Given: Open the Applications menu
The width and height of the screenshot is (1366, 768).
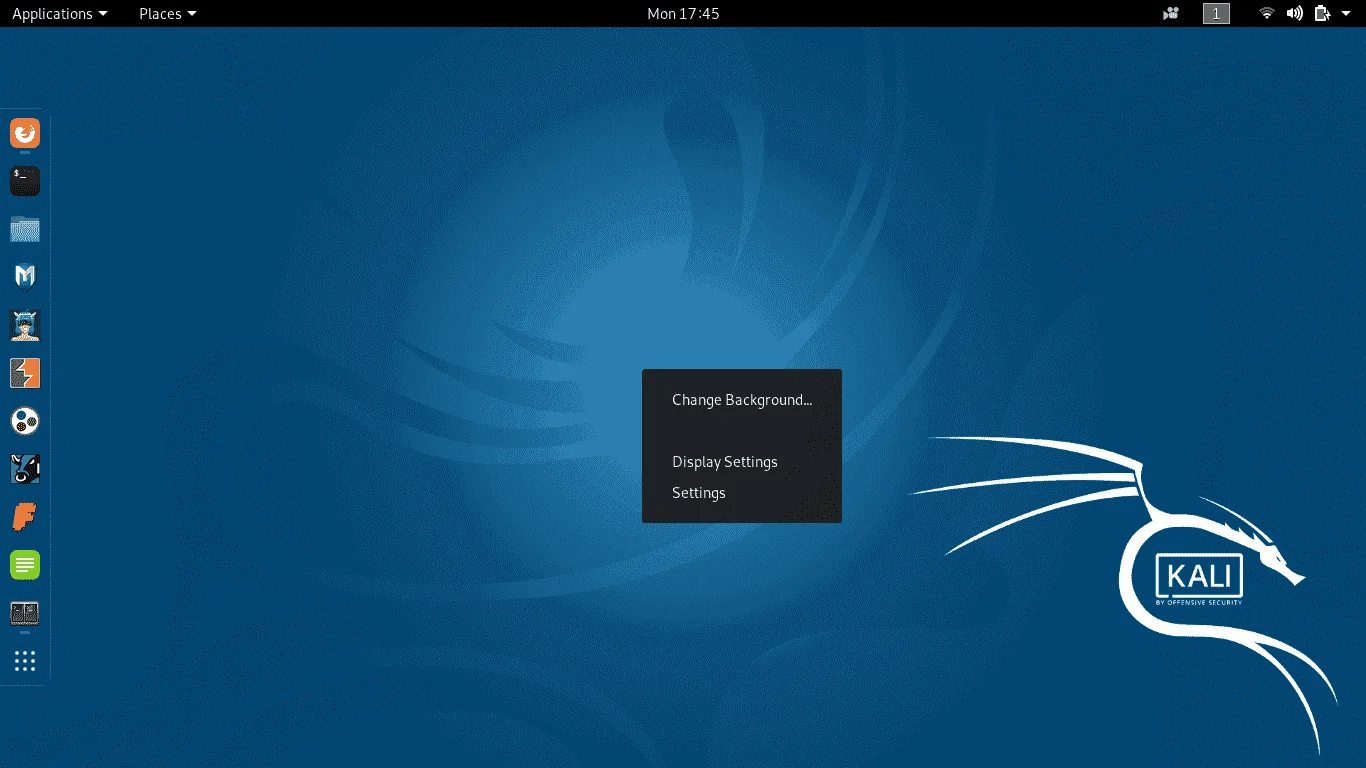Looking at the screenshot, I should click(59, 14).
